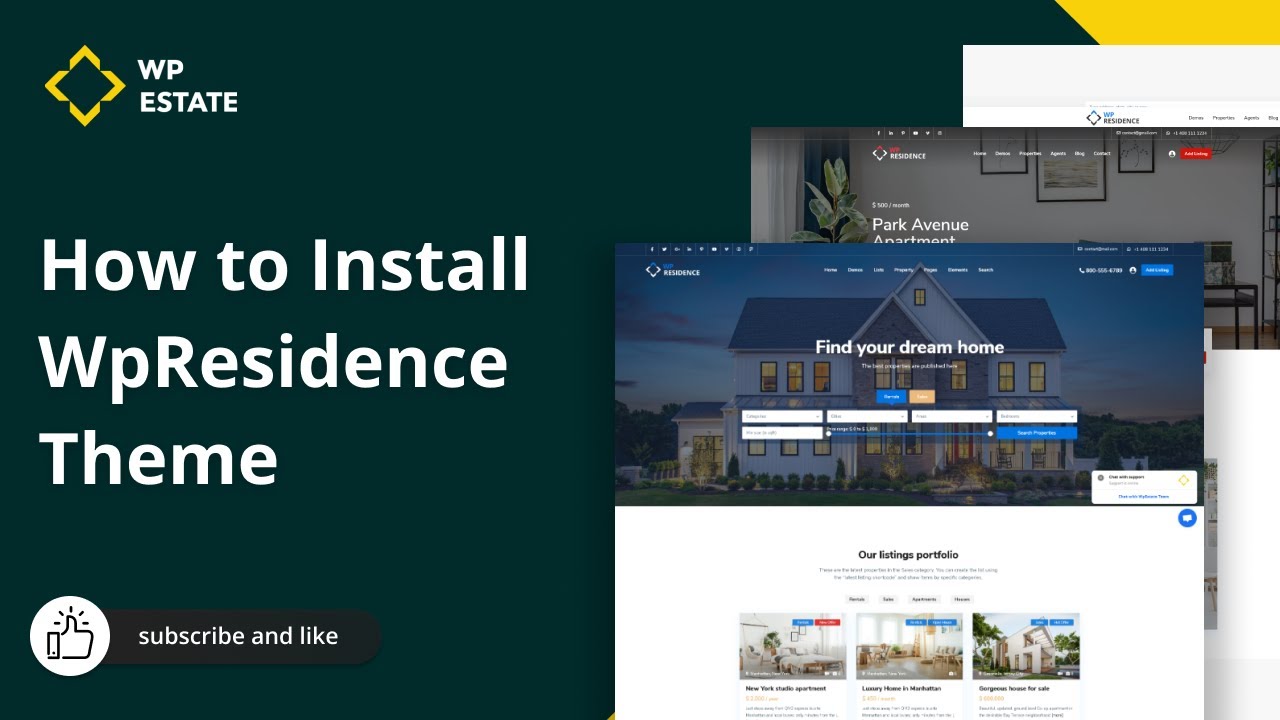Open Blog menu on the gray site
This screenshot has height=720, width=1280.
coord(1080,154)
